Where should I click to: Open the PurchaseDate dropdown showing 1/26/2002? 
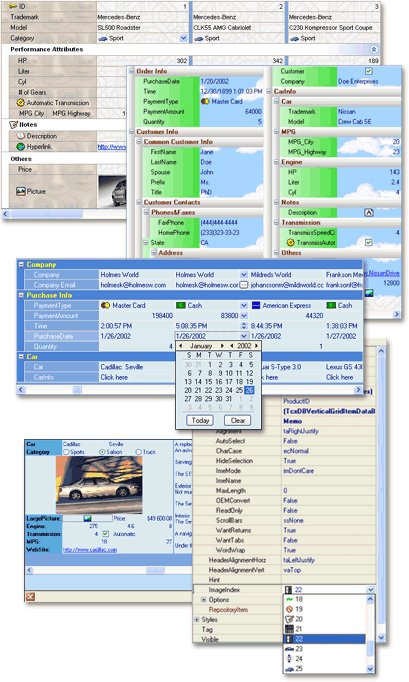(x=244, y=336)
